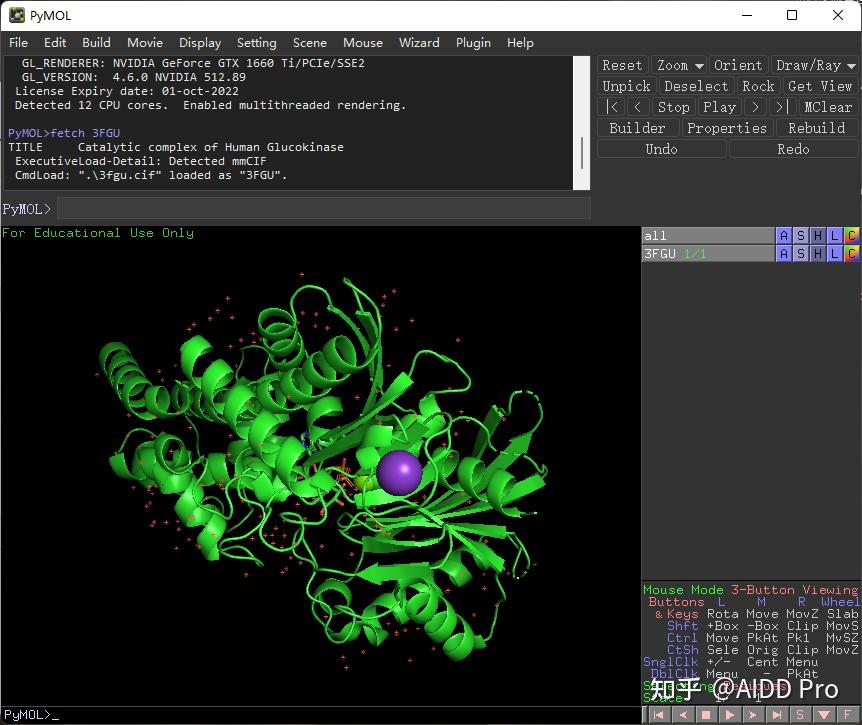862x725 pixels.
Task: Open the Plugin menu
Action: tap(473, 42)
